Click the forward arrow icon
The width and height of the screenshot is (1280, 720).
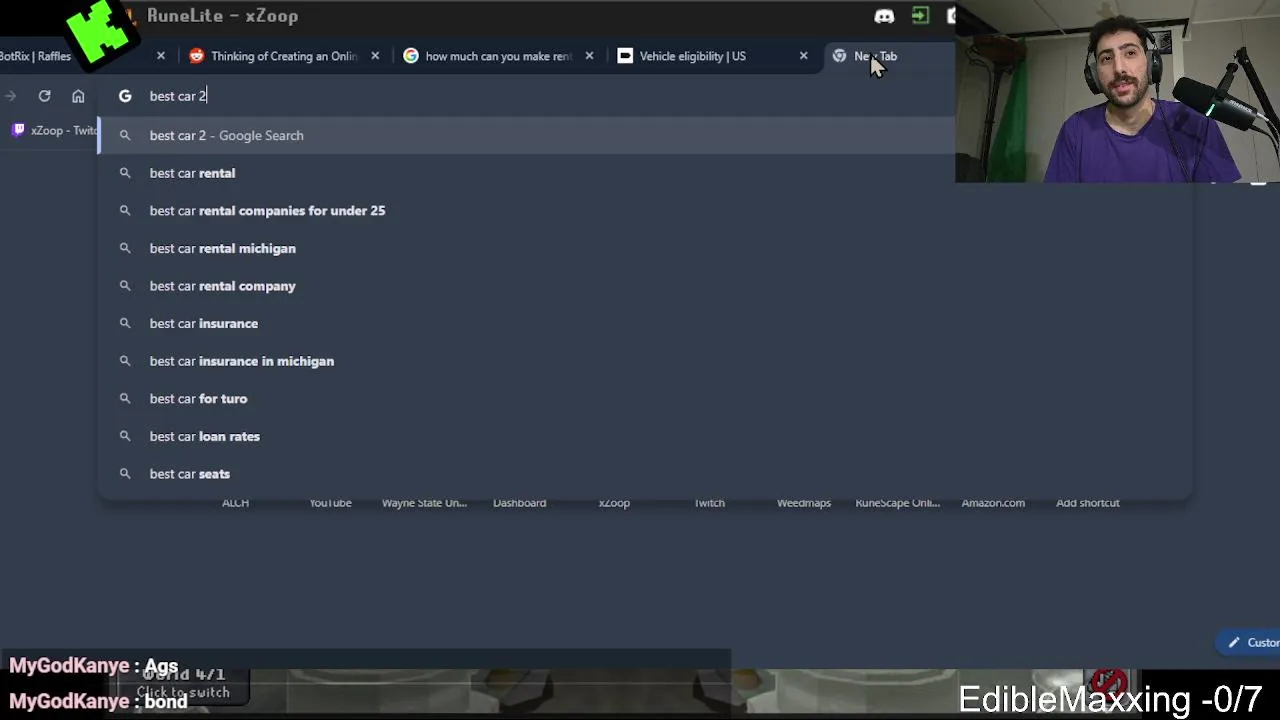point(10,96)
